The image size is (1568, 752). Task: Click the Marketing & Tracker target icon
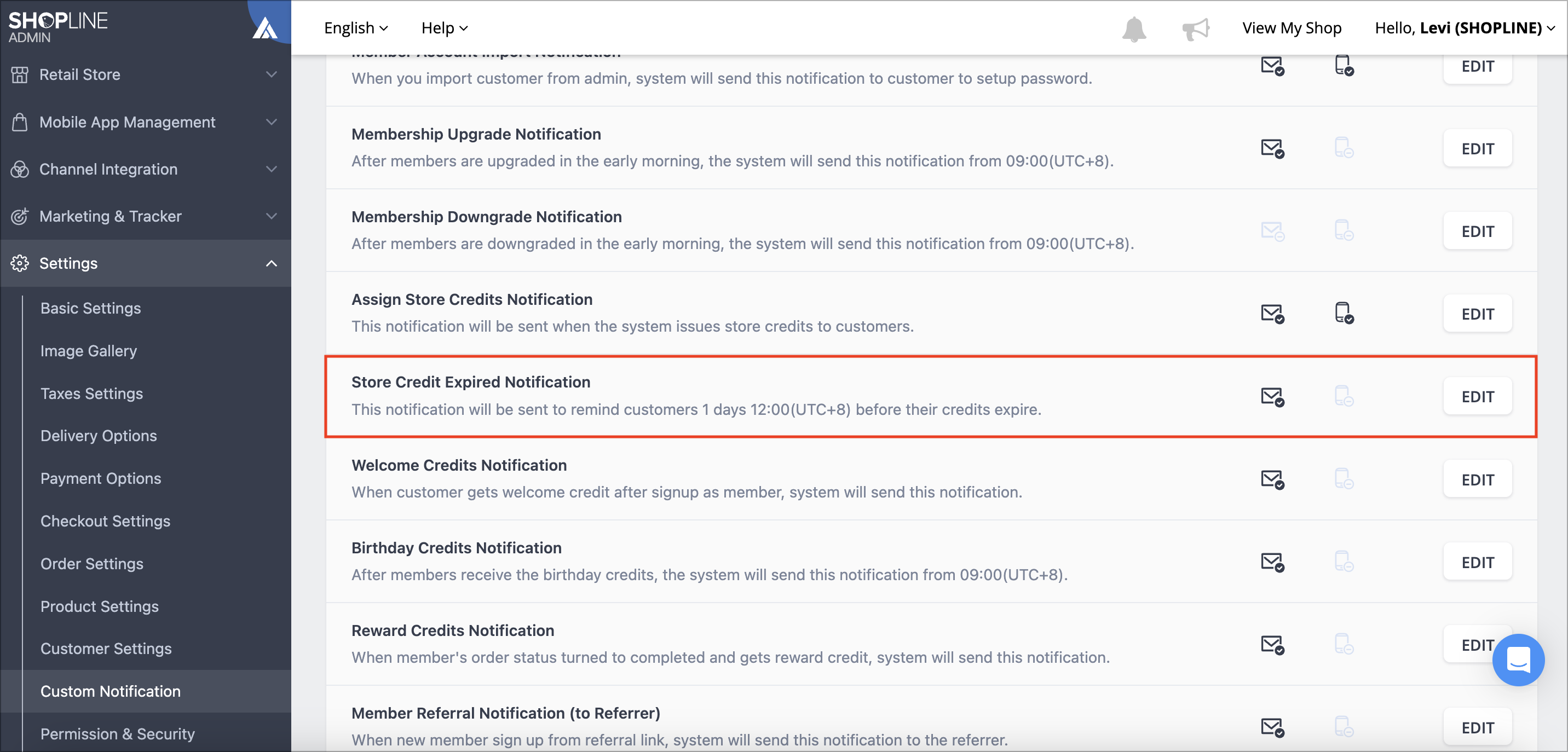20,216
